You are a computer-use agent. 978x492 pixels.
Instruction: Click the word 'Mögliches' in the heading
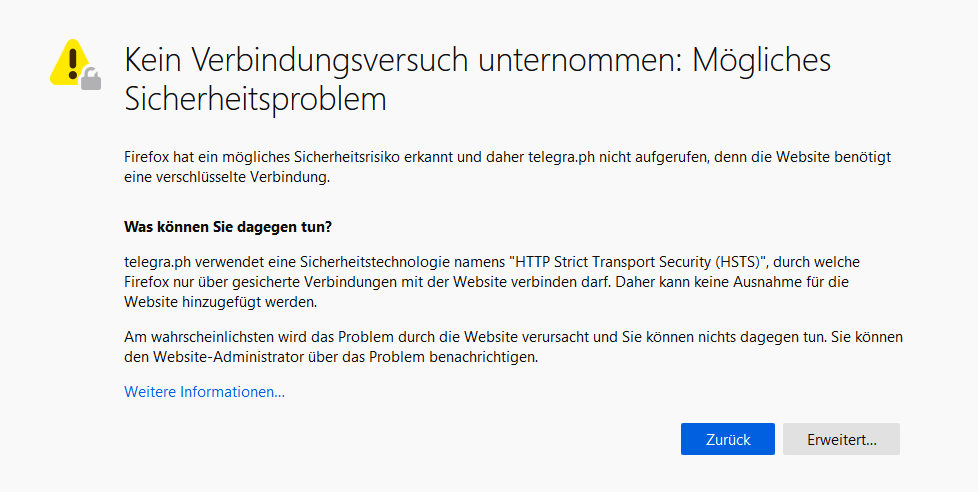[762, 60]
